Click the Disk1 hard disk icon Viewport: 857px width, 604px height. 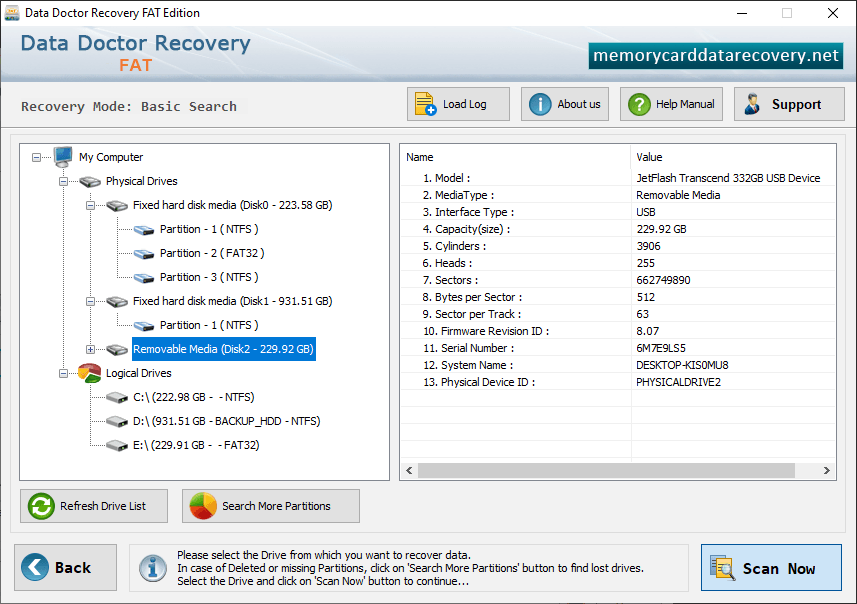pos(117,302)
